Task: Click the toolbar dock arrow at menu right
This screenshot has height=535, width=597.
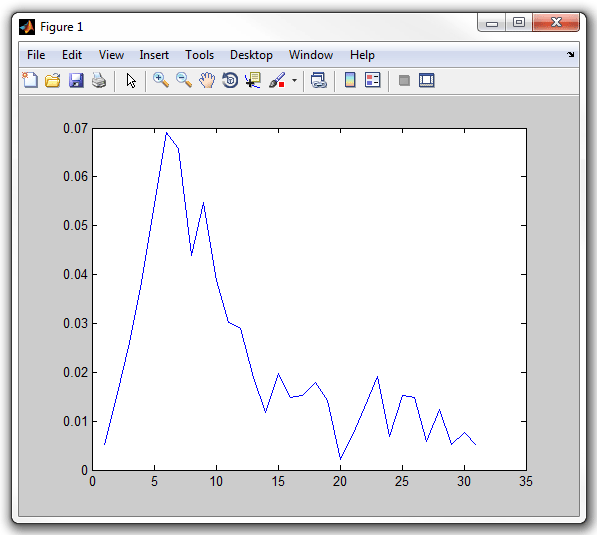Action: coord(570,54)
